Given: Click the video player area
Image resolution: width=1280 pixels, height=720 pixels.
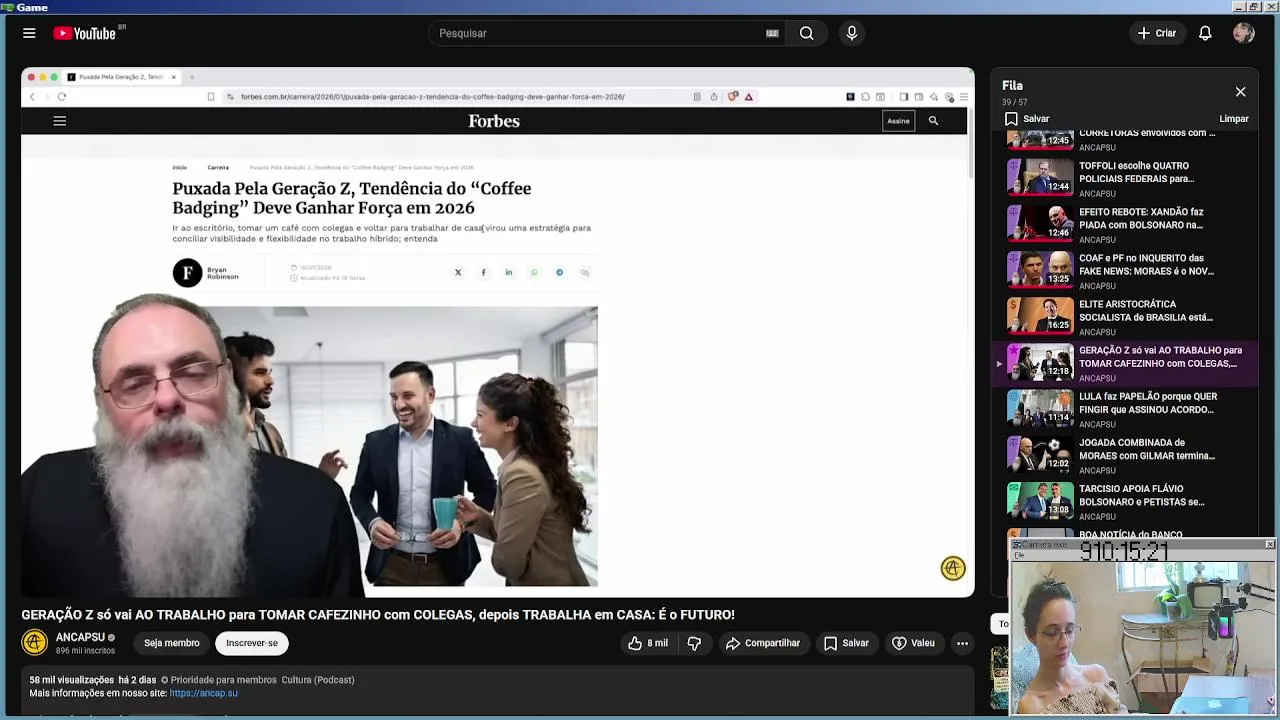Looking at the screenshot, I should [x=498, y=332].
